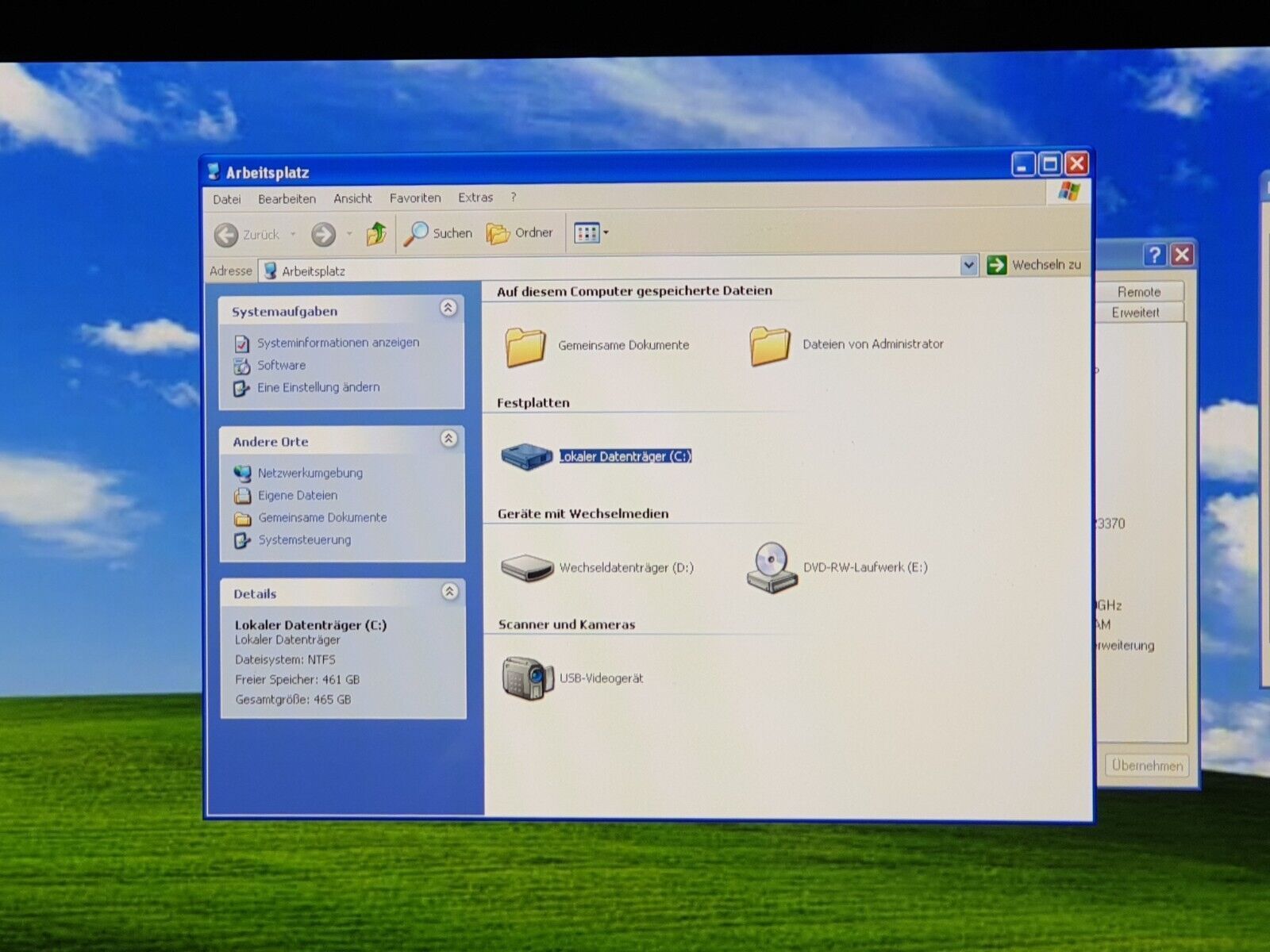Open the Local Disk (C:) drive icon
This screenshot has height=952, width=1270.
[526, 456]
